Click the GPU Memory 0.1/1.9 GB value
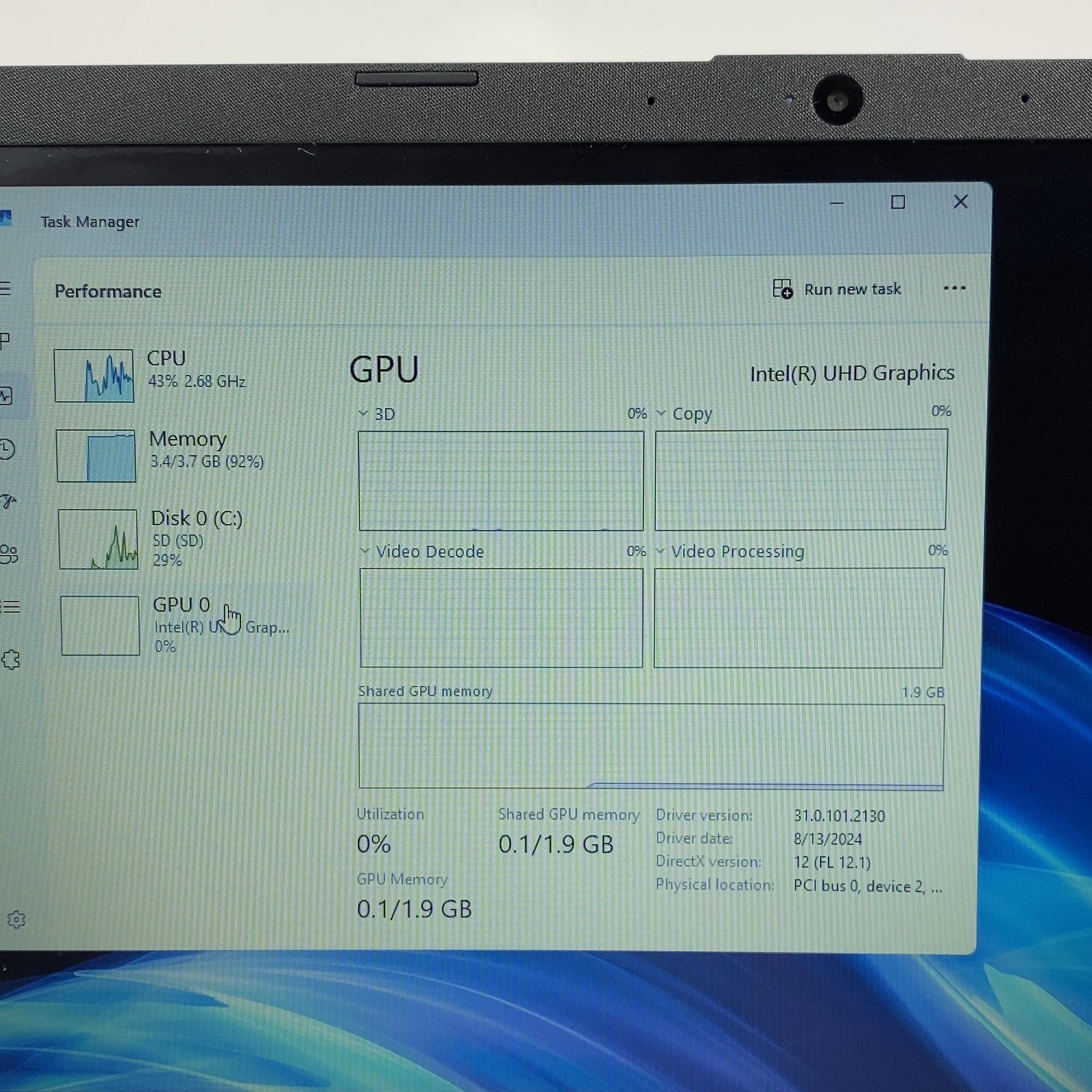 pyautogui.click(x=414, y=909)
